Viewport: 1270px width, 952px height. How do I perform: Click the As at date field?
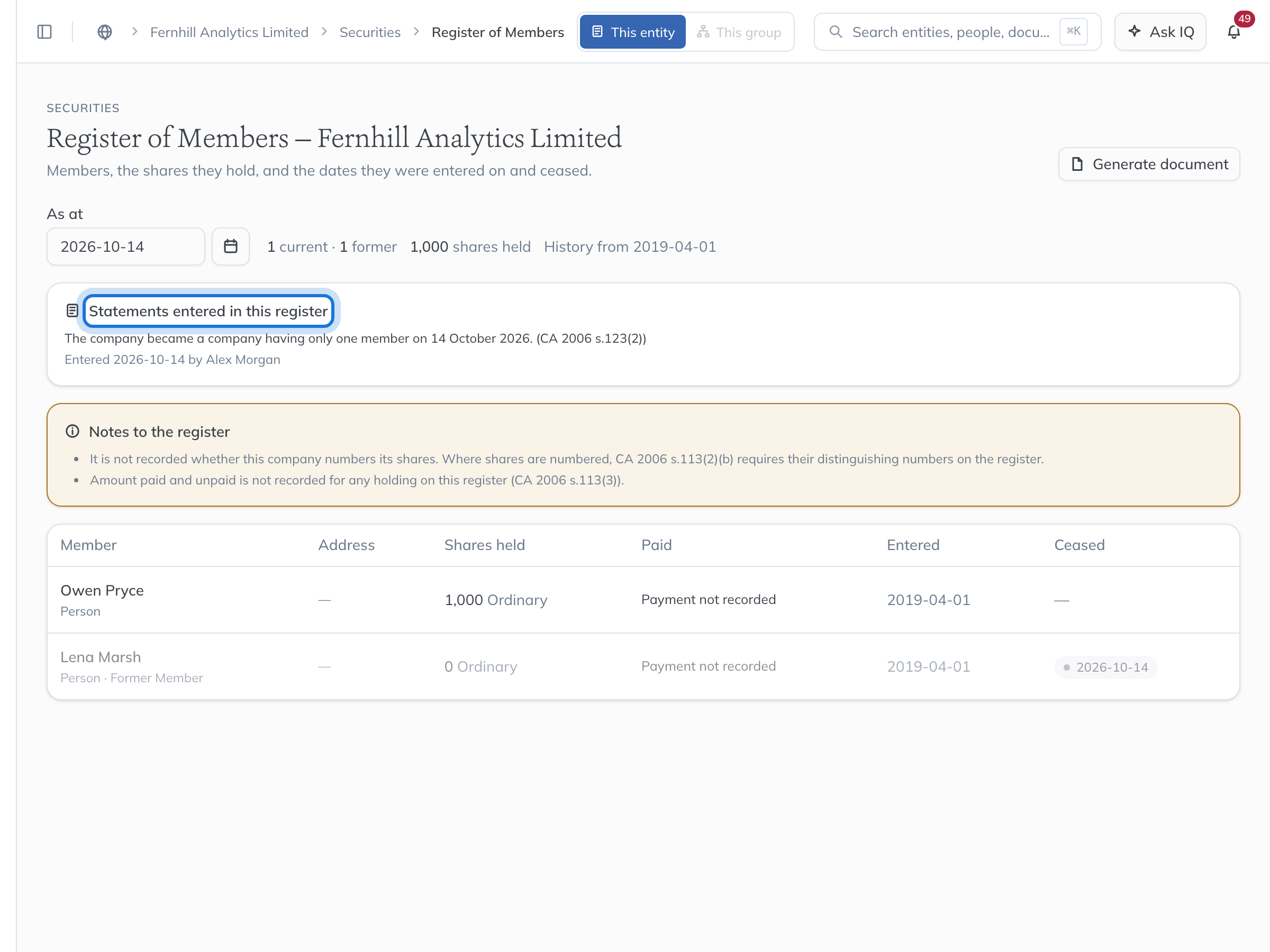126,247
